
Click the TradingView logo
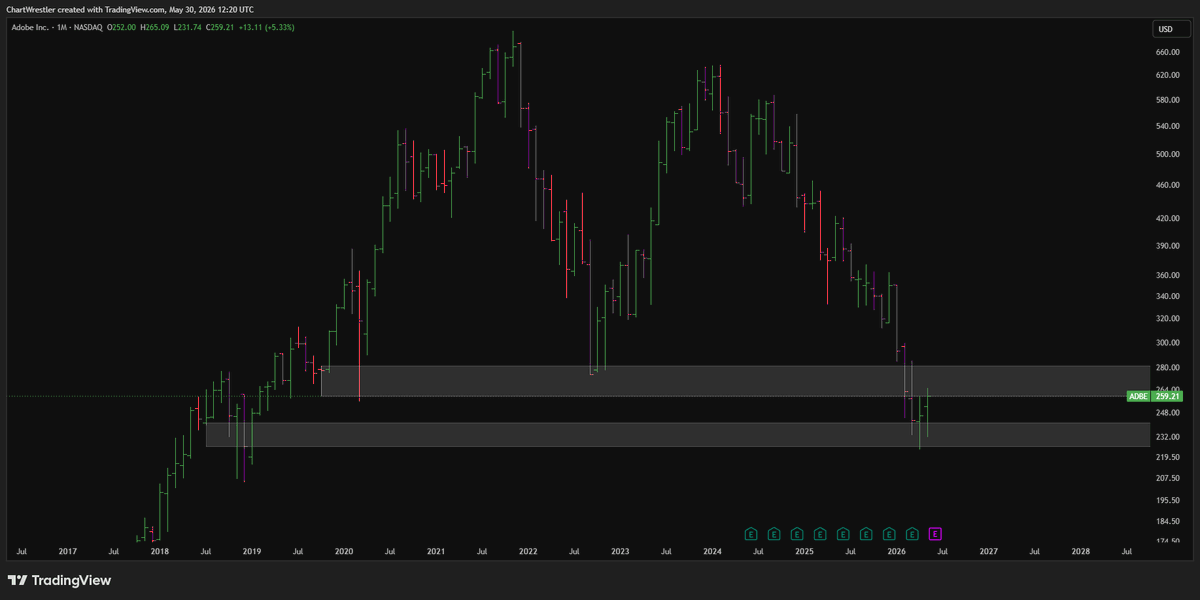60,580
